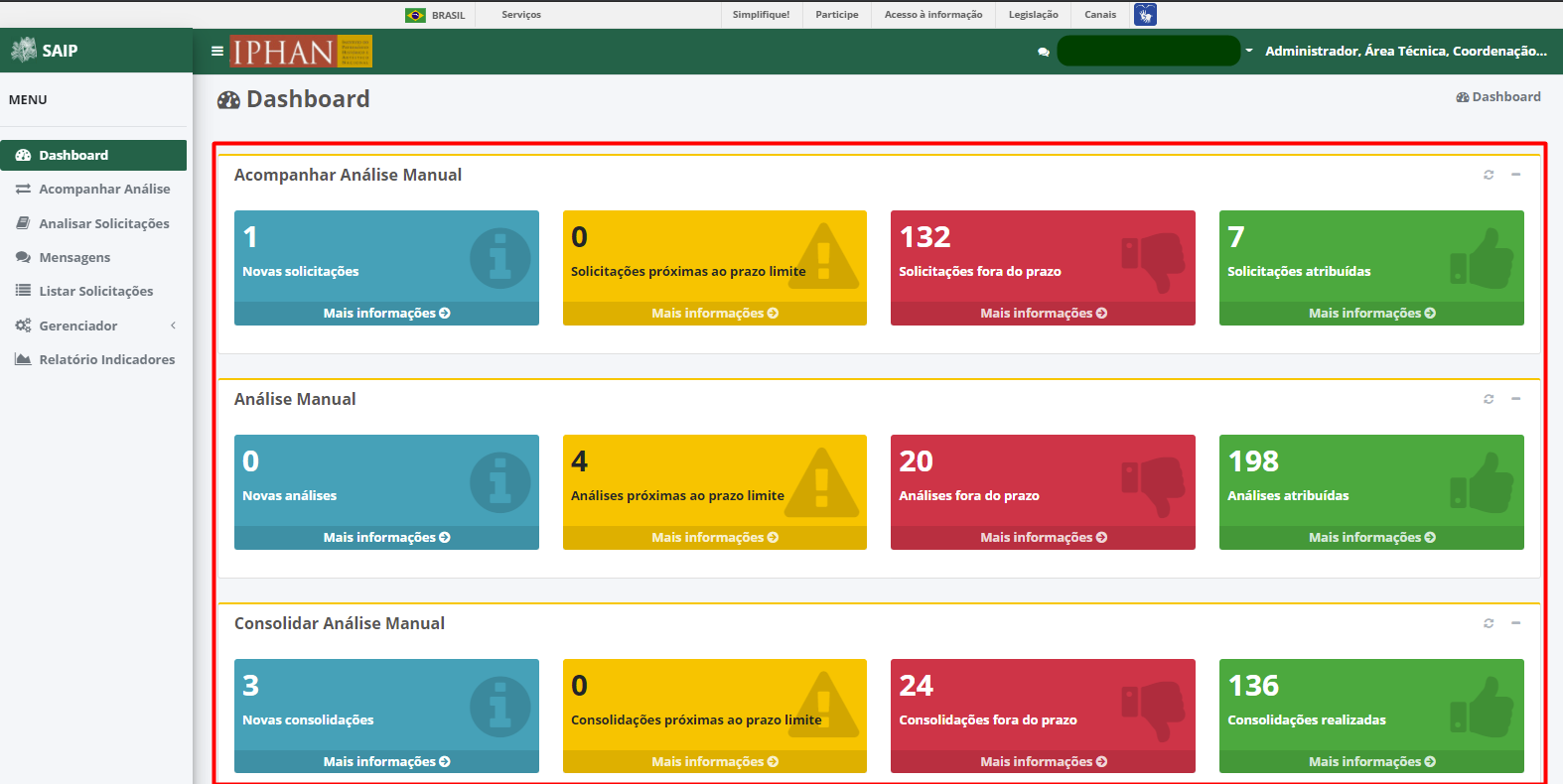Open Legislação in government top bar
Viewport: 1563px width, 784px height.
[x=1034, y=15]
